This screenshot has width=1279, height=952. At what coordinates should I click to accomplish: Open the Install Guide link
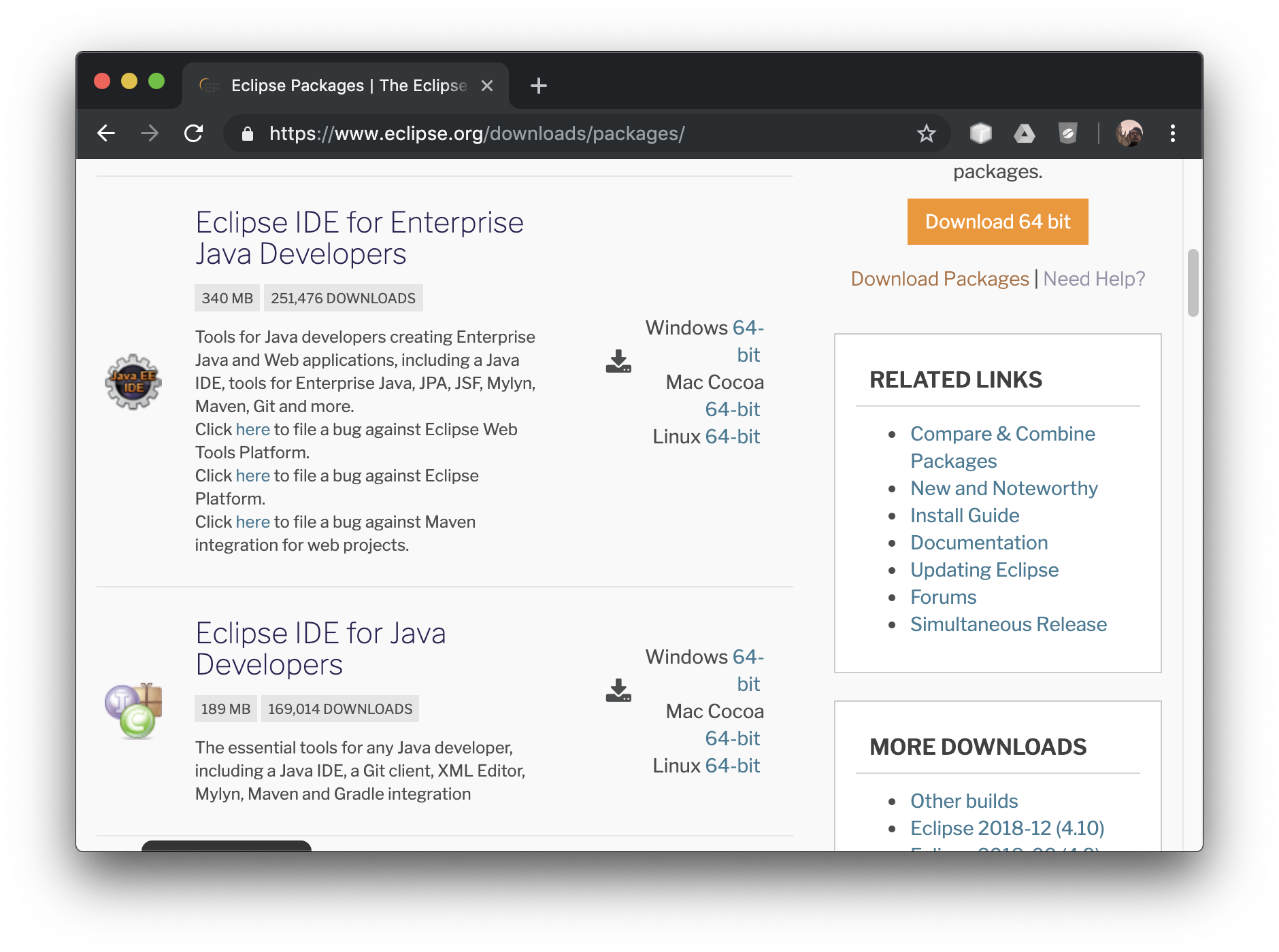point(964,515)
